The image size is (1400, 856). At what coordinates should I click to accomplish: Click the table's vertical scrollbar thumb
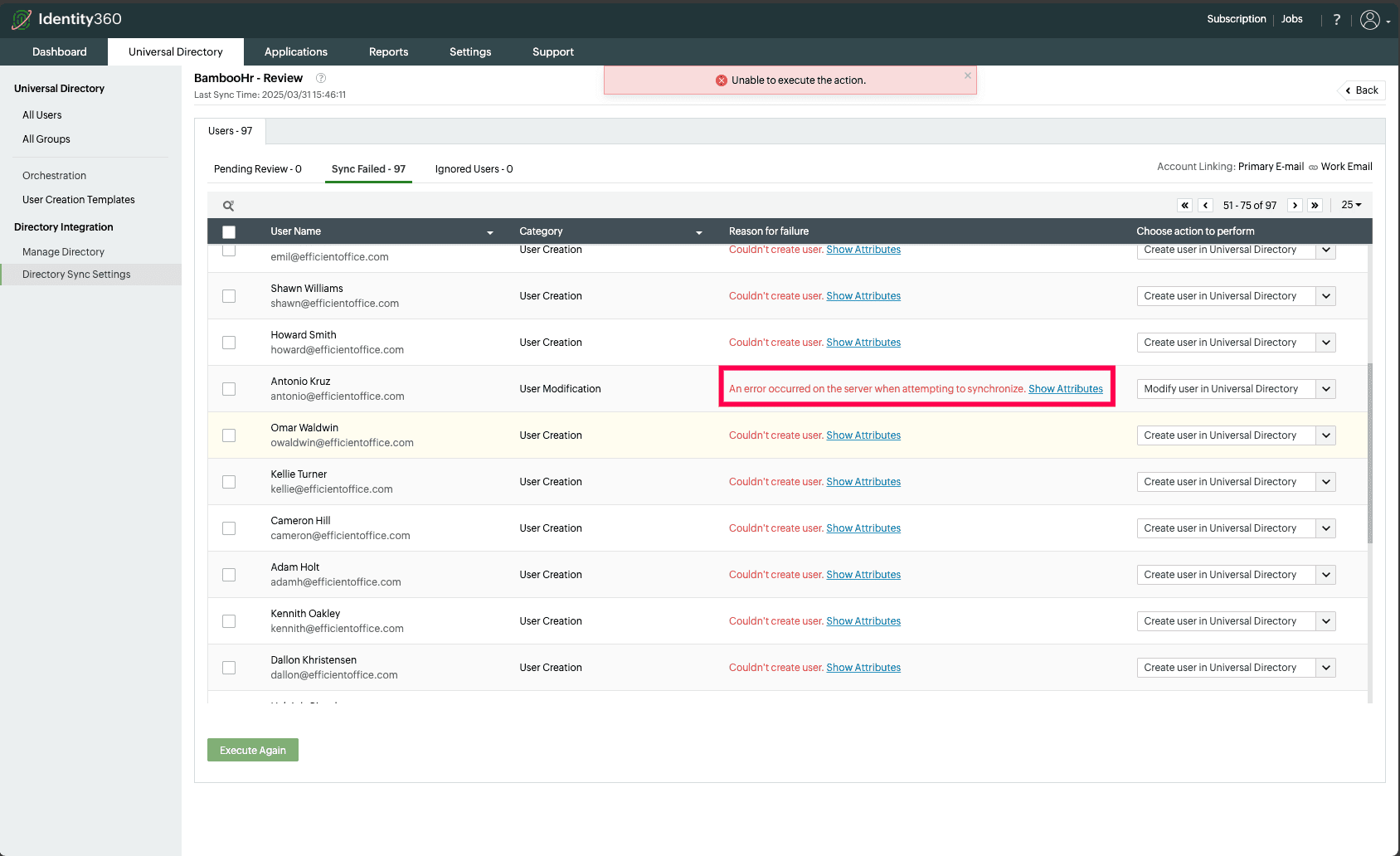[1369, 453]
